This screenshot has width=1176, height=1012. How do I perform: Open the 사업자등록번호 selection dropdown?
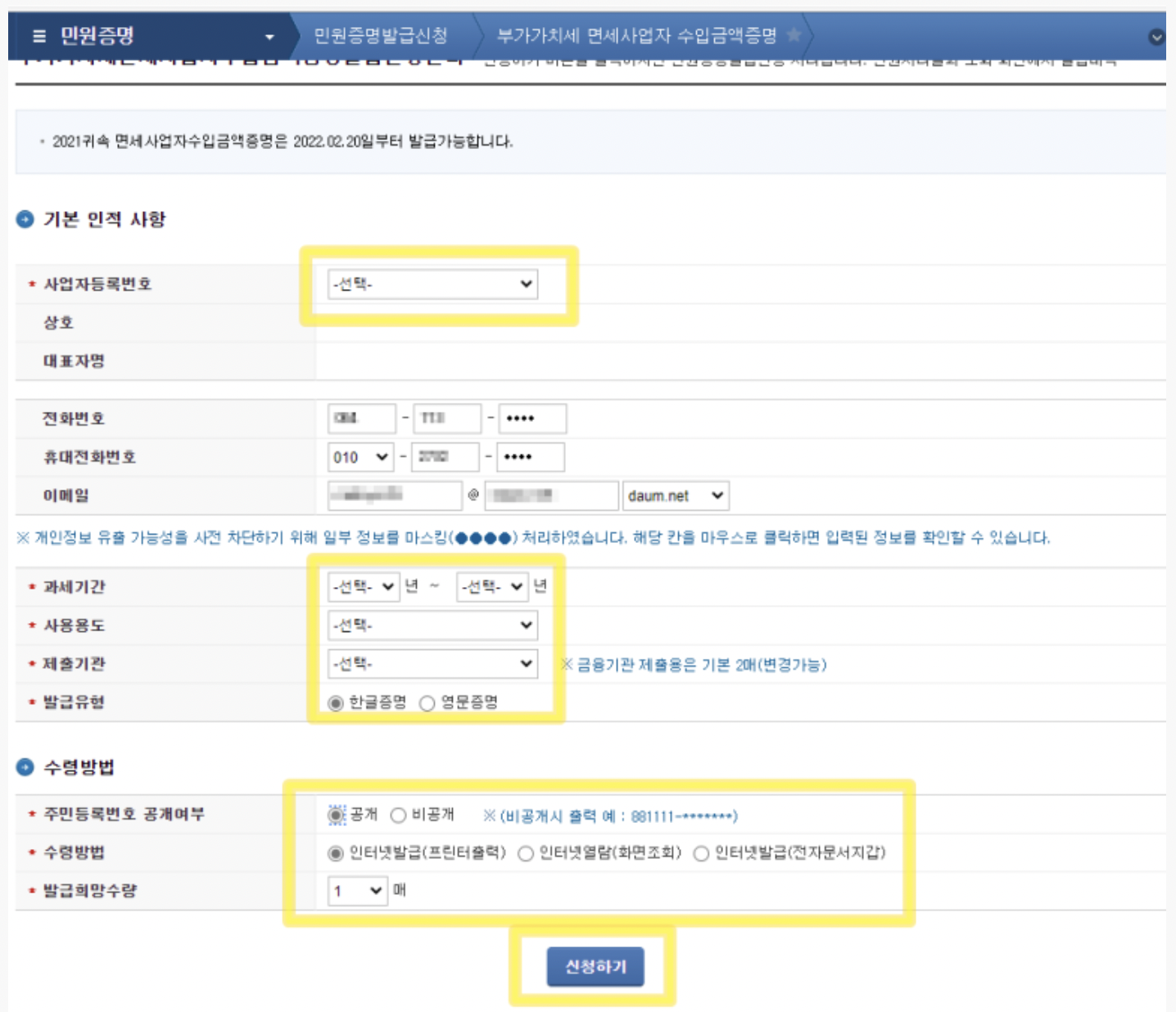point(432,282)
